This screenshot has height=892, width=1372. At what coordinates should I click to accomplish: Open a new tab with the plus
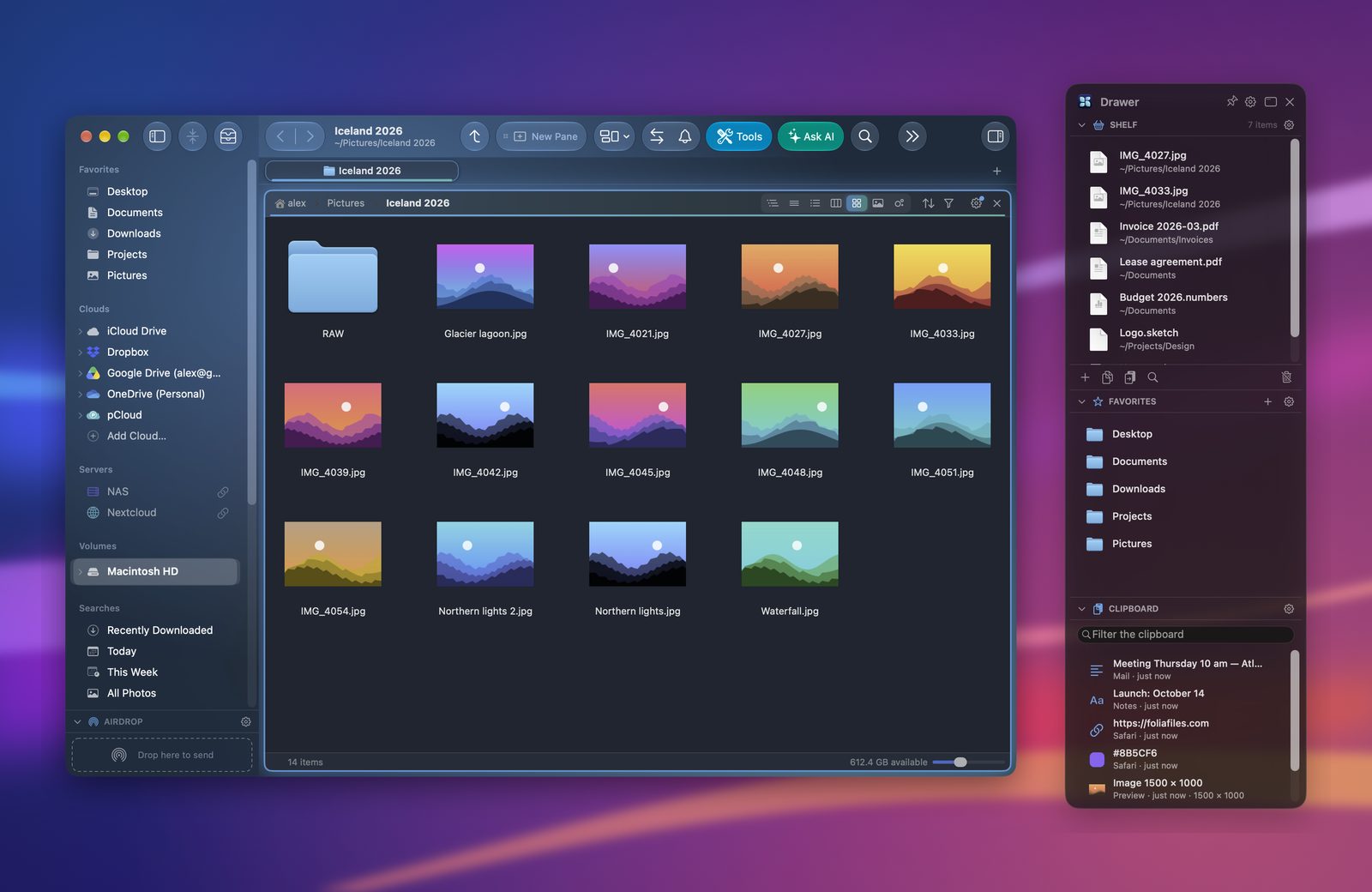pos(996,172)
